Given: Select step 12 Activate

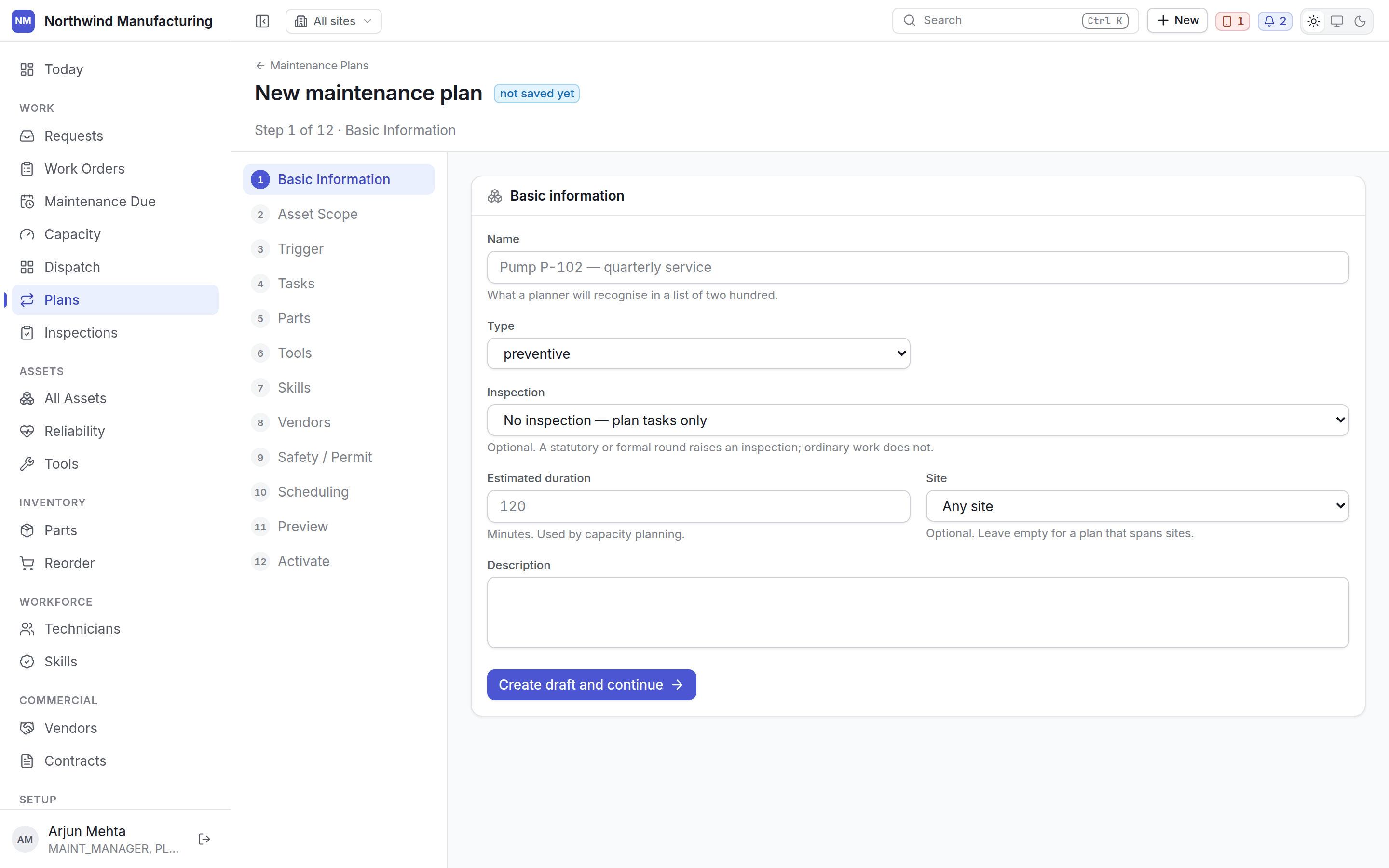Looking at the screenshot, I should pos(339,561).
